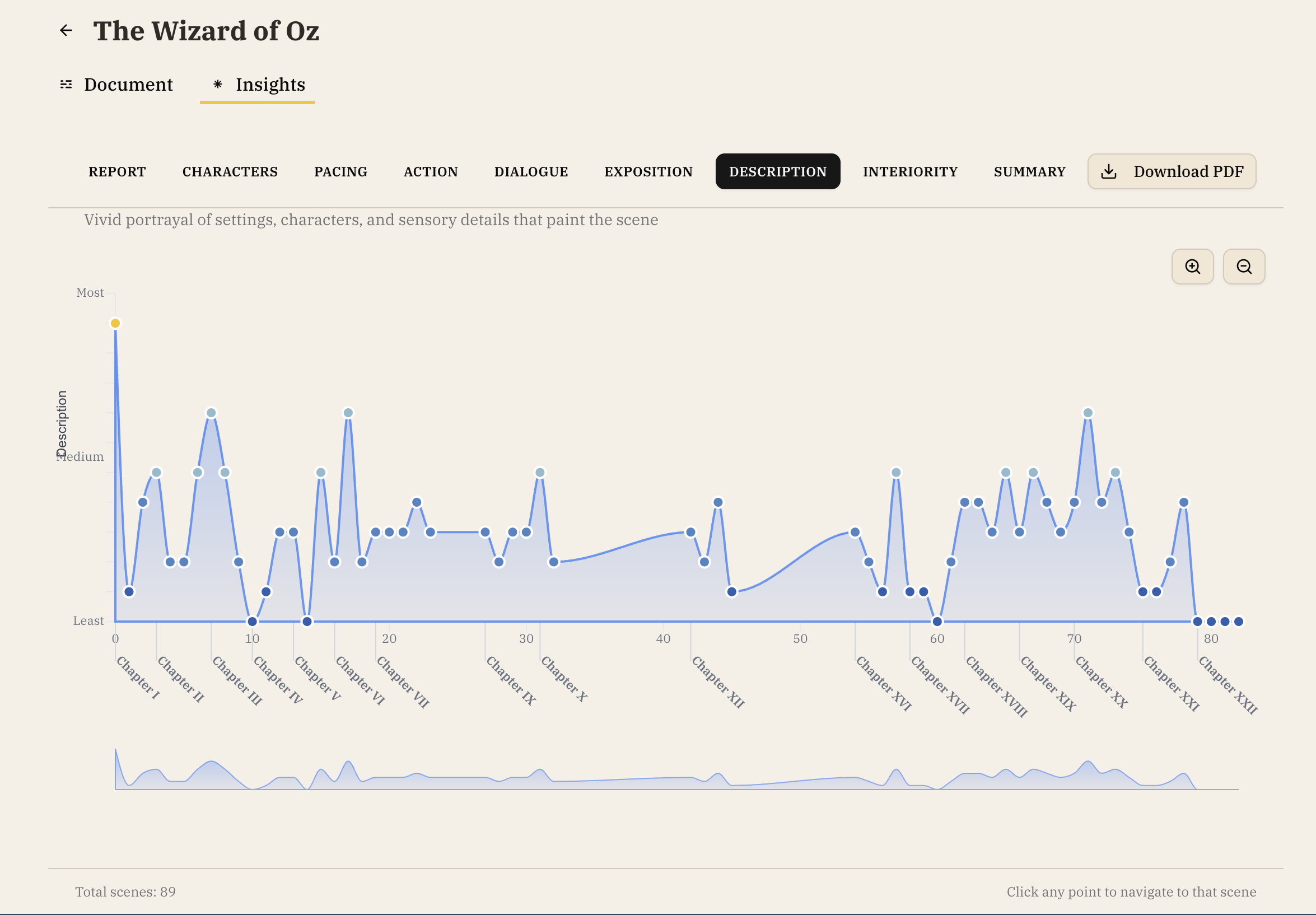Click the yellow highlighted first scene point
The height and width of the screenshot is (915, 1316).
click(x=115, y=322)
